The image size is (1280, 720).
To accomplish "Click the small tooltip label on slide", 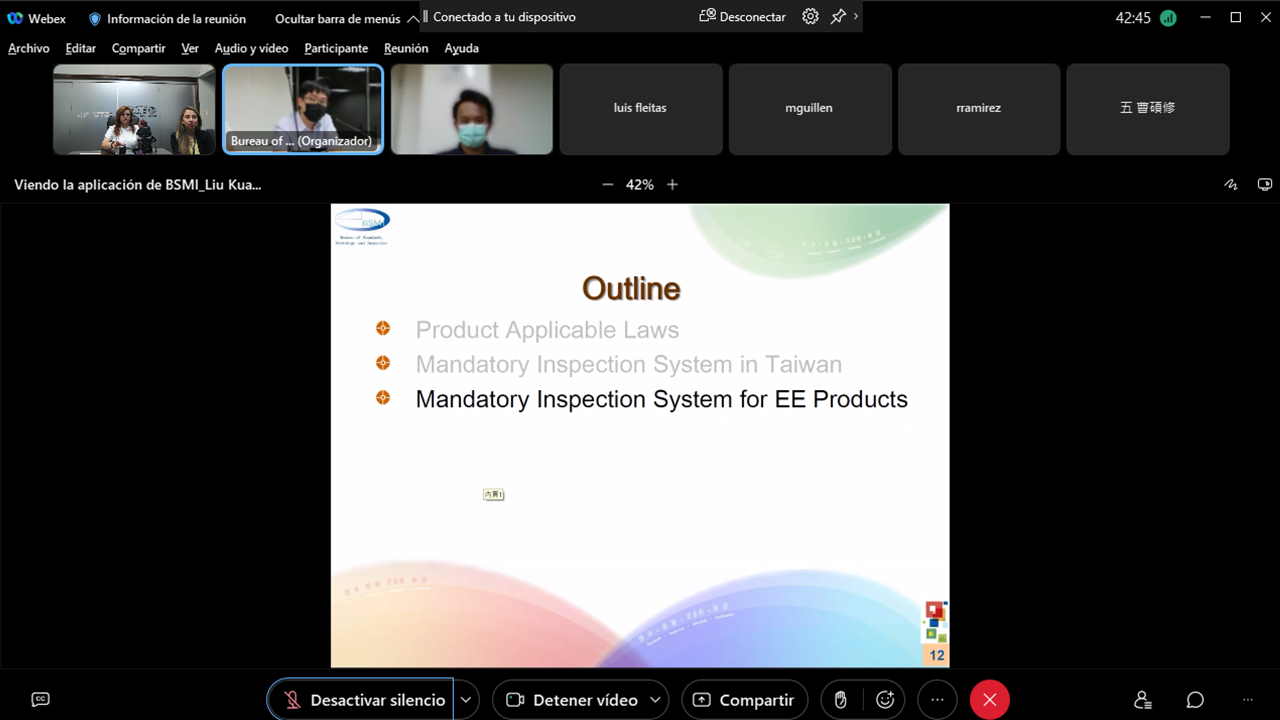I will pos(493,495).
